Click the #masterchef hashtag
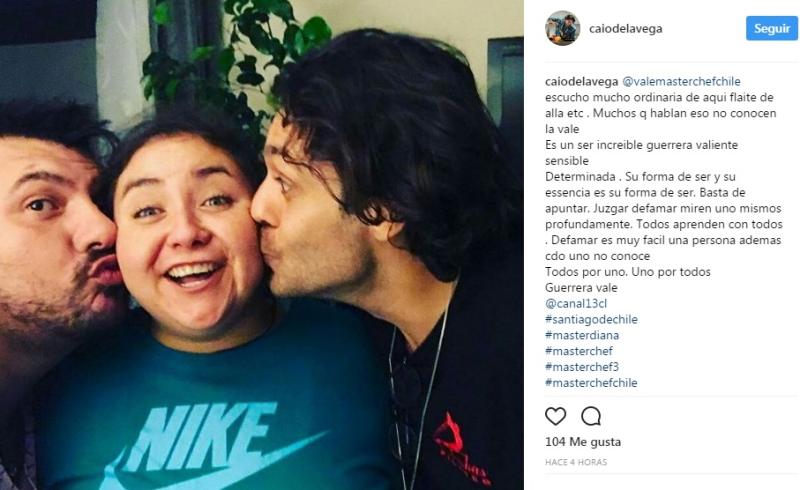The width and height of the screenshot is (800, 490). click(x=579, y=351)
